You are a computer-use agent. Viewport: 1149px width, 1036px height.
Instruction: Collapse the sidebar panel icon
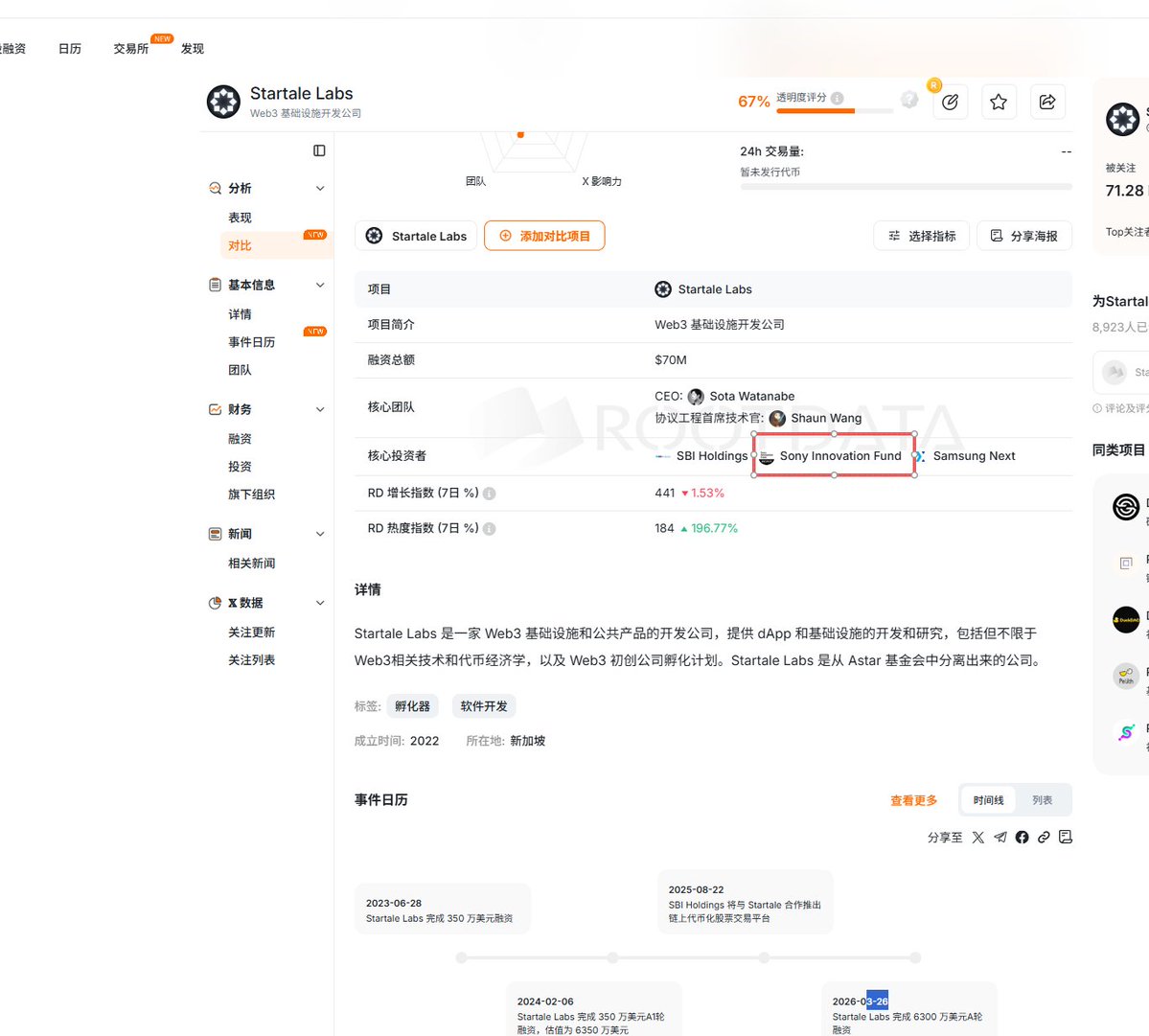coord(319,150)
